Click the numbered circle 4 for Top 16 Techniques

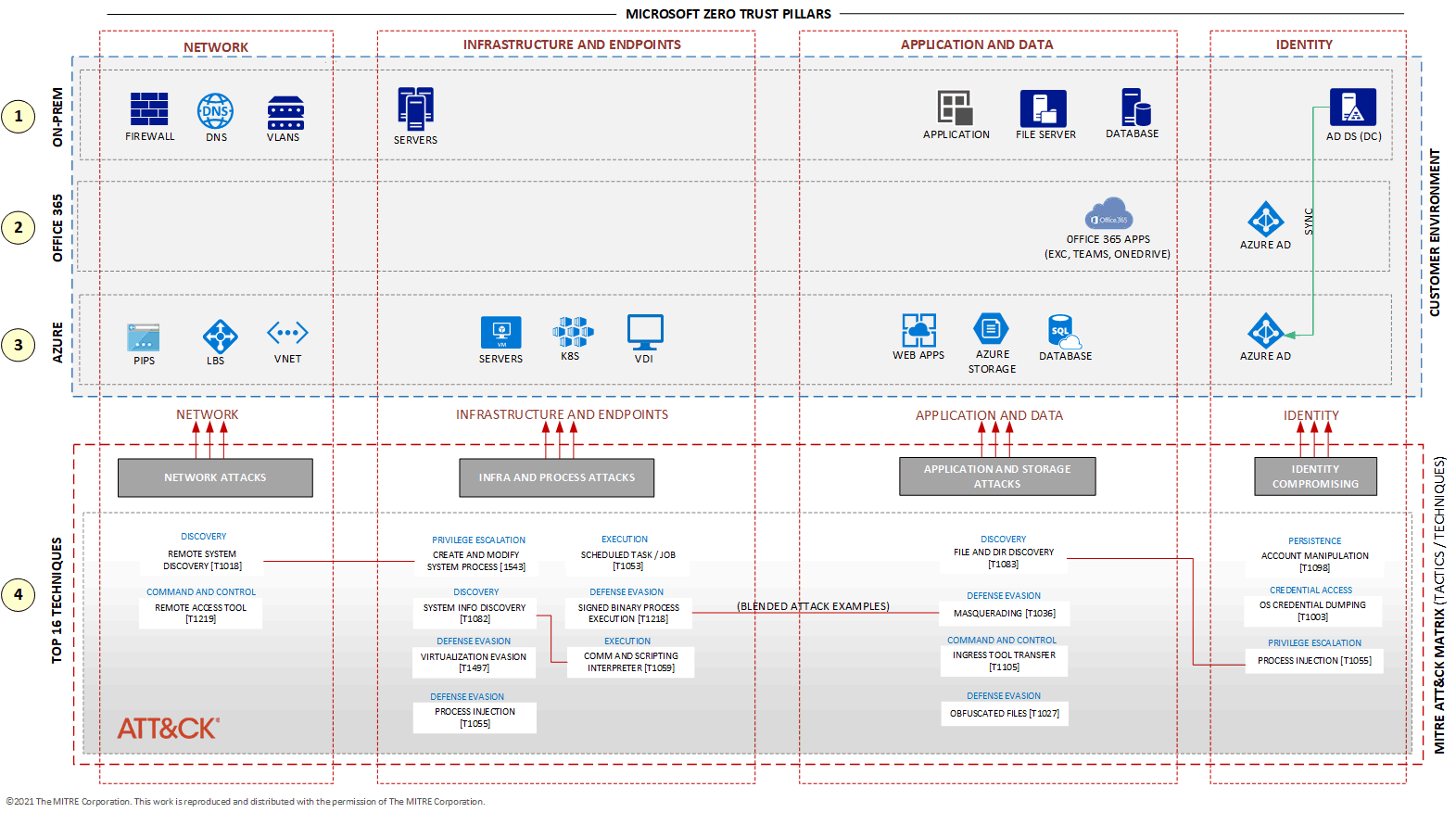coord(18,594)
